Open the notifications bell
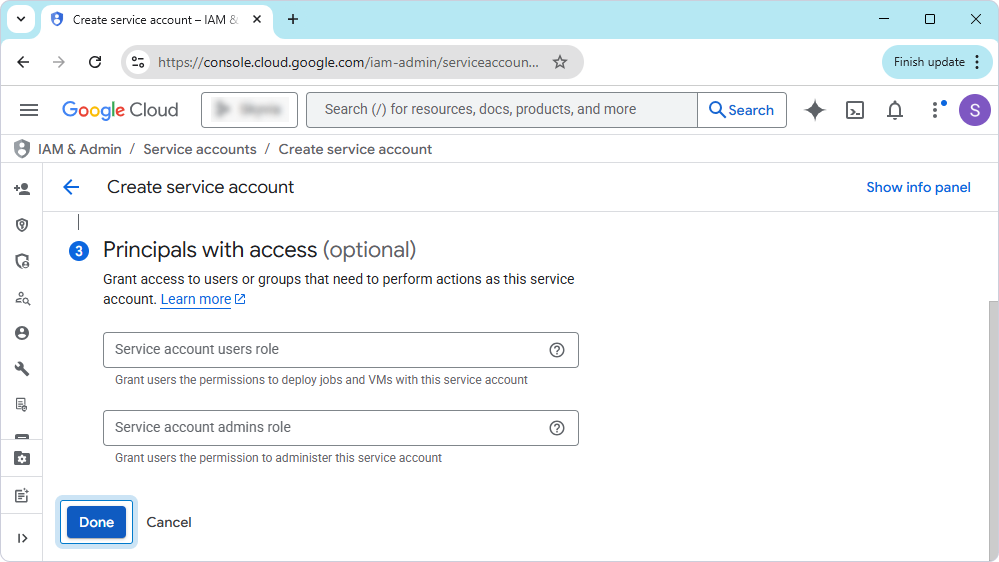 pyautogui.click(x=895, y=110)
